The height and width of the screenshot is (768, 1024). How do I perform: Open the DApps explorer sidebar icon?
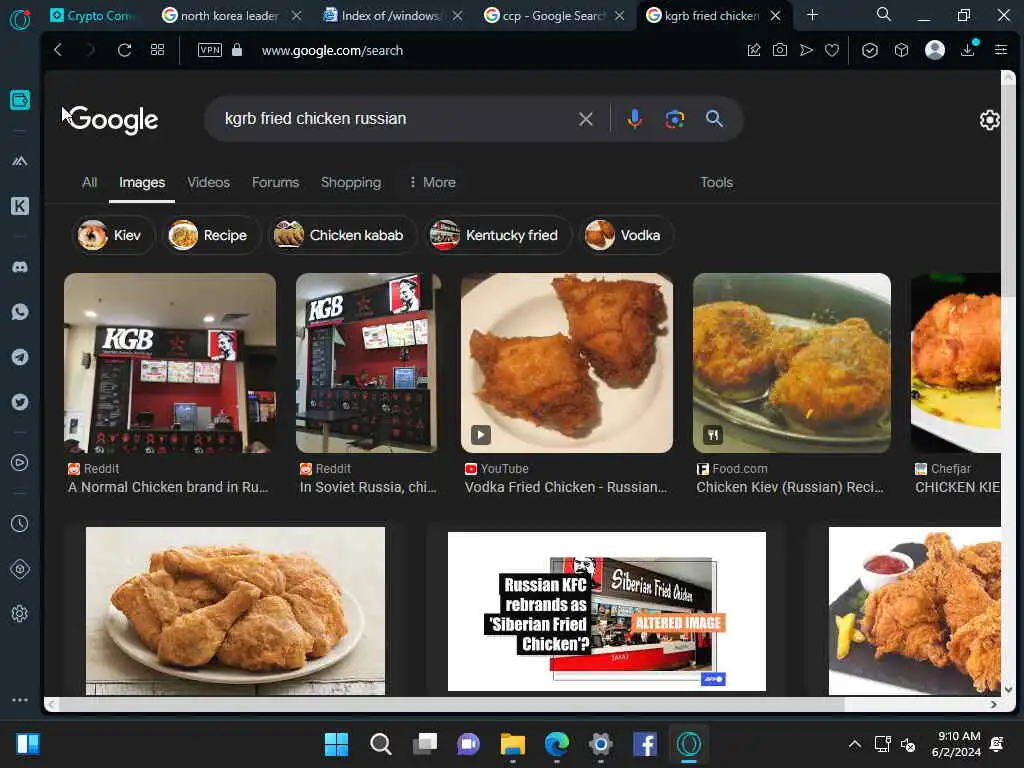coord(20,161)
